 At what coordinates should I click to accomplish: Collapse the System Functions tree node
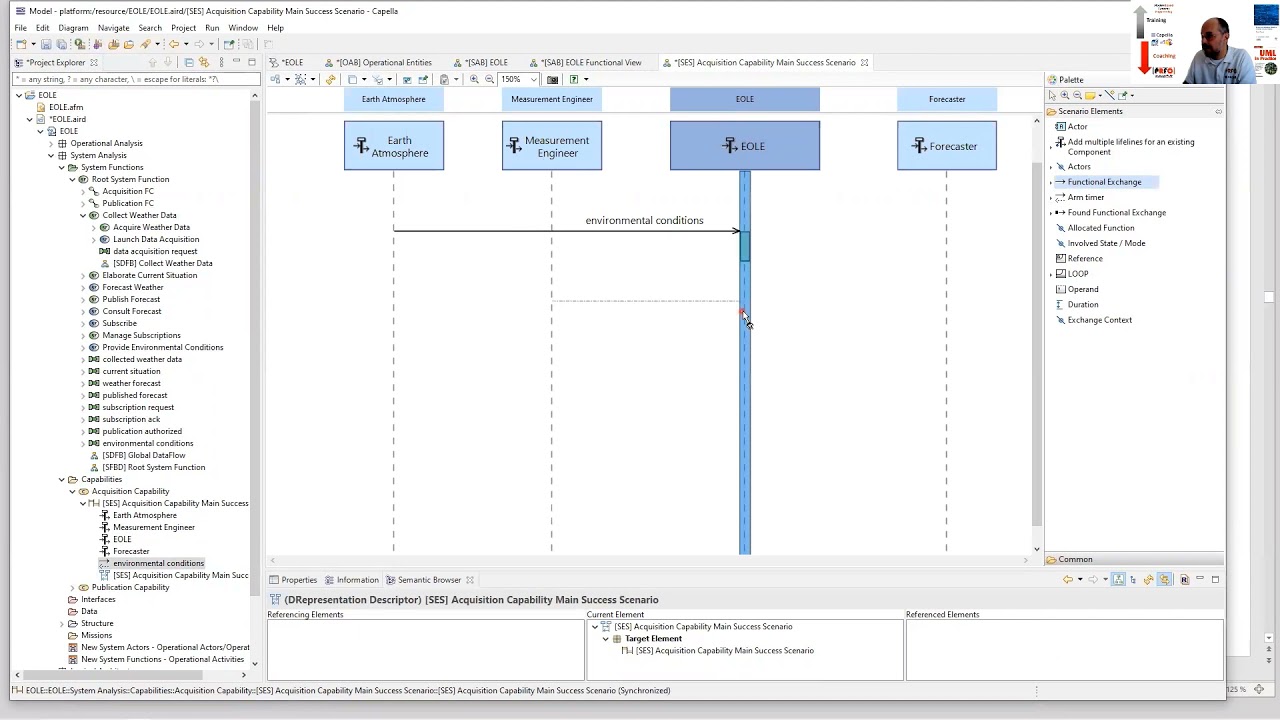coord(62,167)
